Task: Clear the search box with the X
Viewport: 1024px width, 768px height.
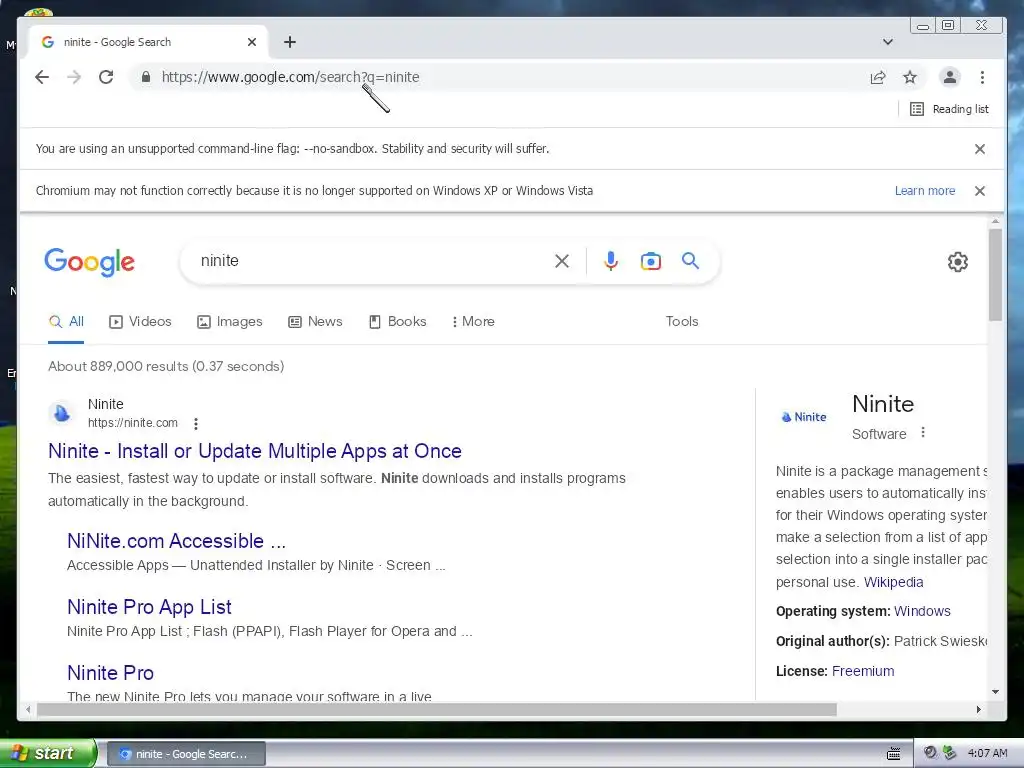Action: point(562,261)
